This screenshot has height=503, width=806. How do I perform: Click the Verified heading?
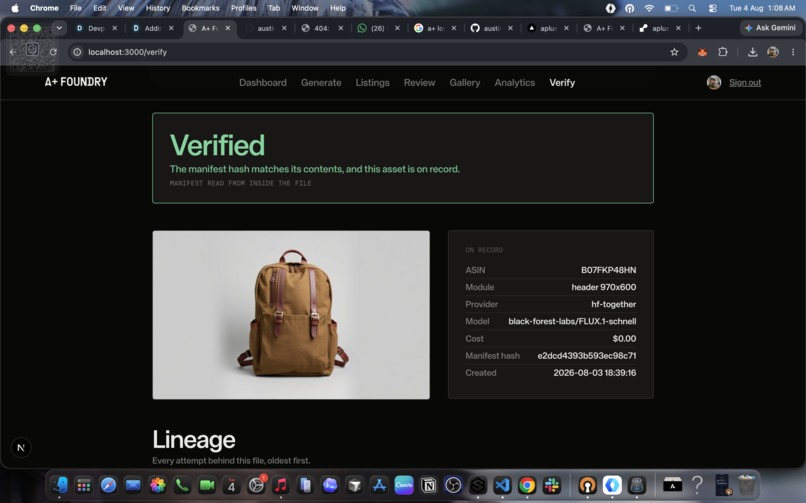(x=217, y=145)
